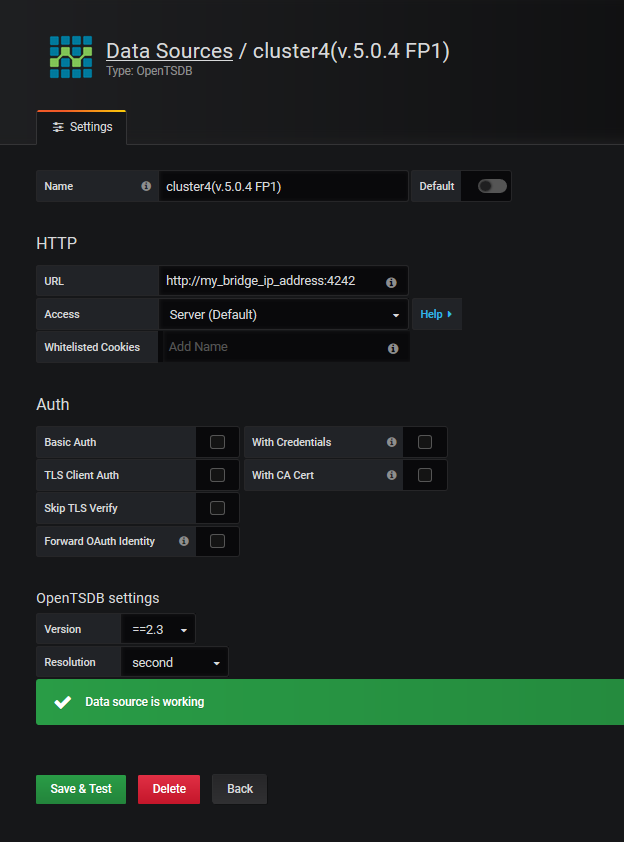Viewport: 624px width, 842px height.
Task: Enable the Basic Auth checkbox
Action: [217, 442]
